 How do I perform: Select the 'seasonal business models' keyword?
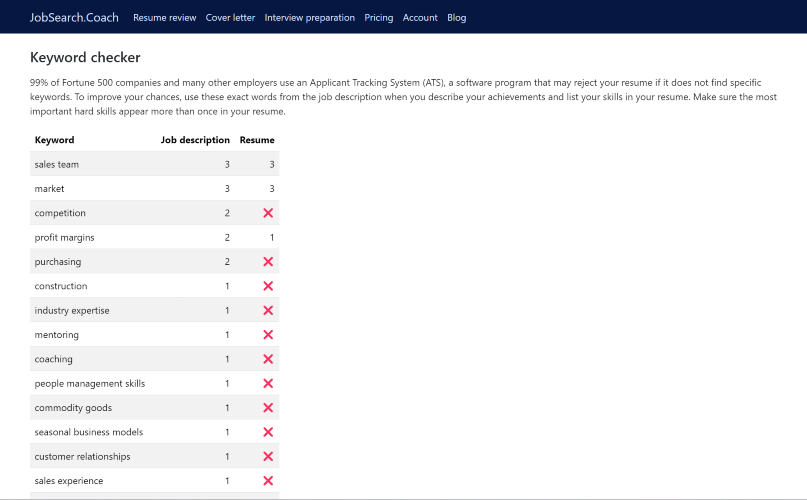point(89,432)
